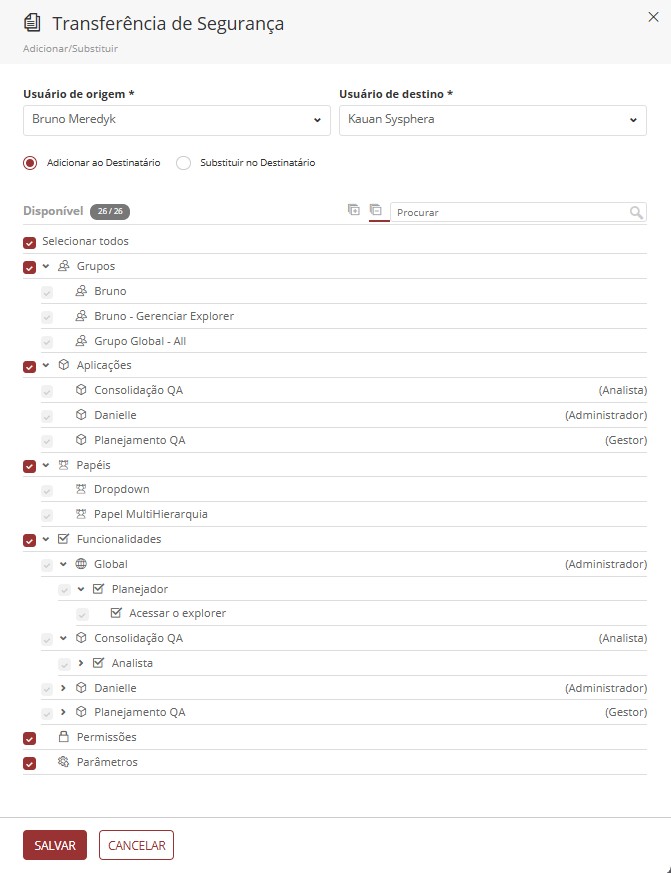Click the Permissões lock icon

tap(64, 737)
